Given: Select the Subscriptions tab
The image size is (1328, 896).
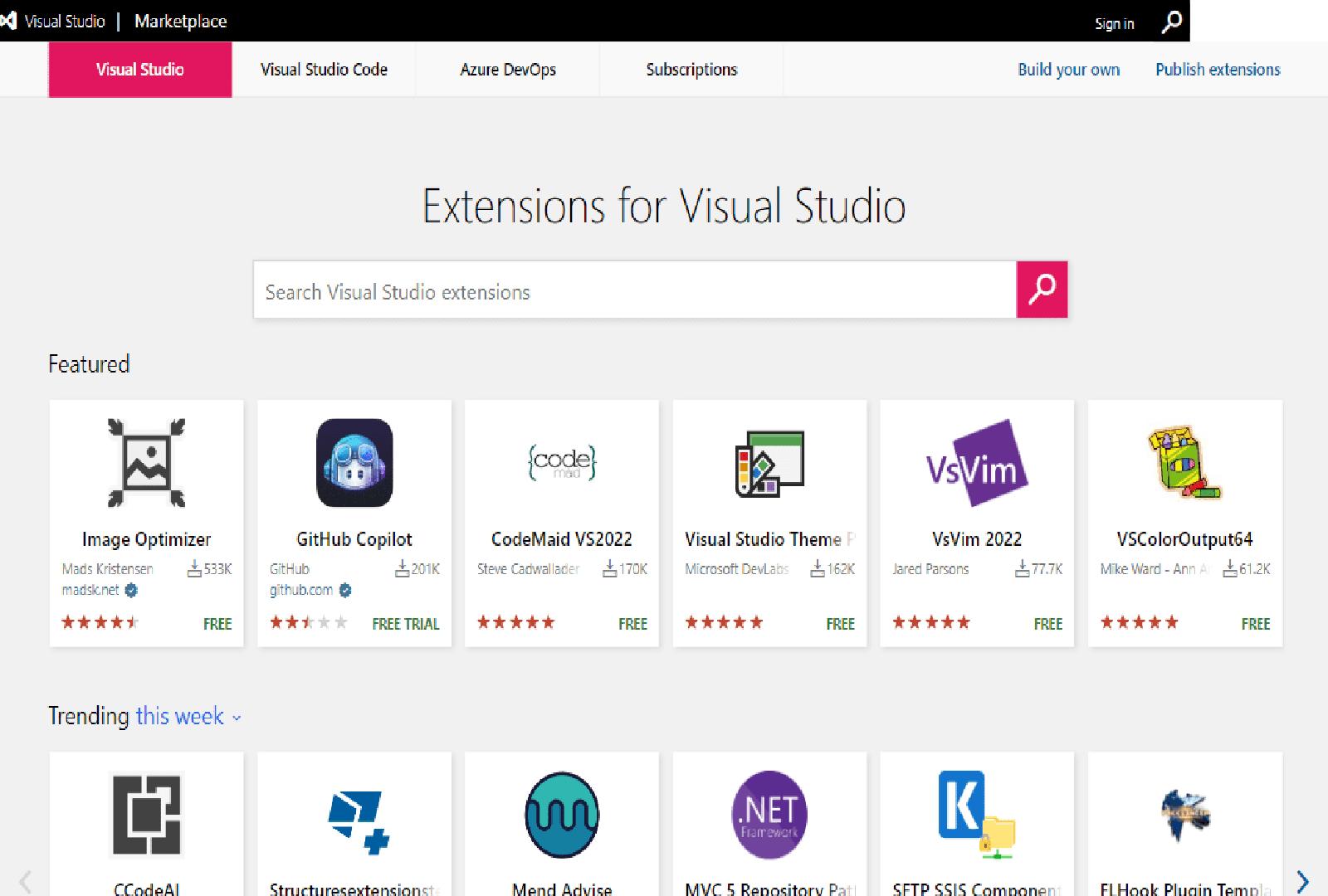Looking at the screenshot, I should click(691, 70).
